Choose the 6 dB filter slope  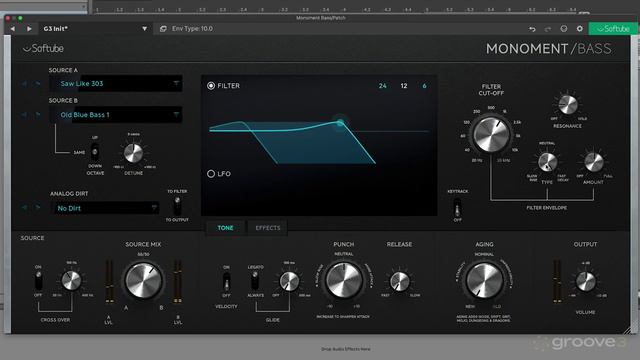(424, 86)
